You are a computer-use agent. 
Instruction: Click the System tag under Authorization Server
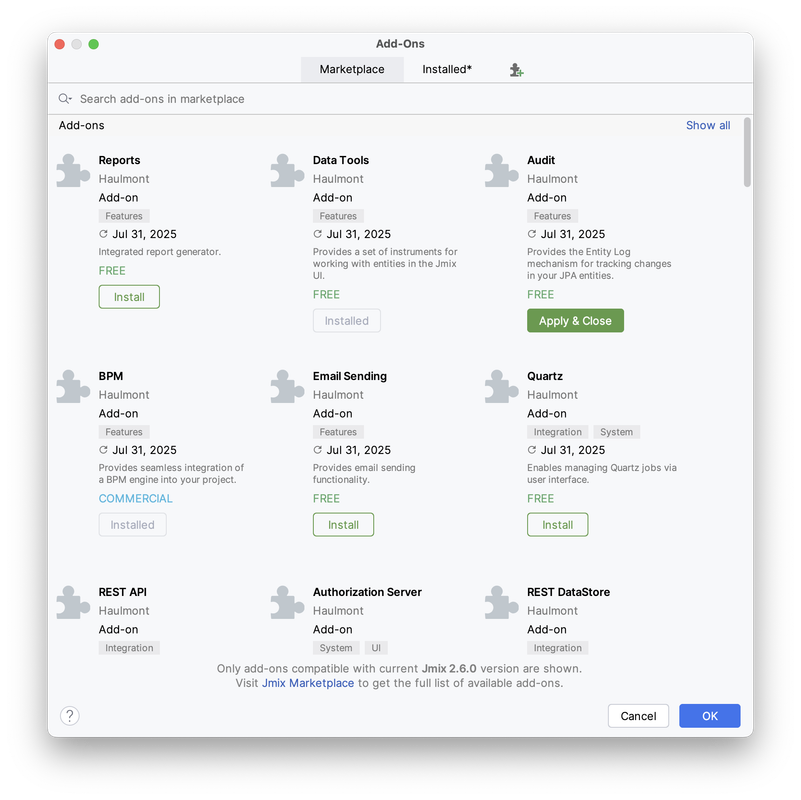click(336, 648)
